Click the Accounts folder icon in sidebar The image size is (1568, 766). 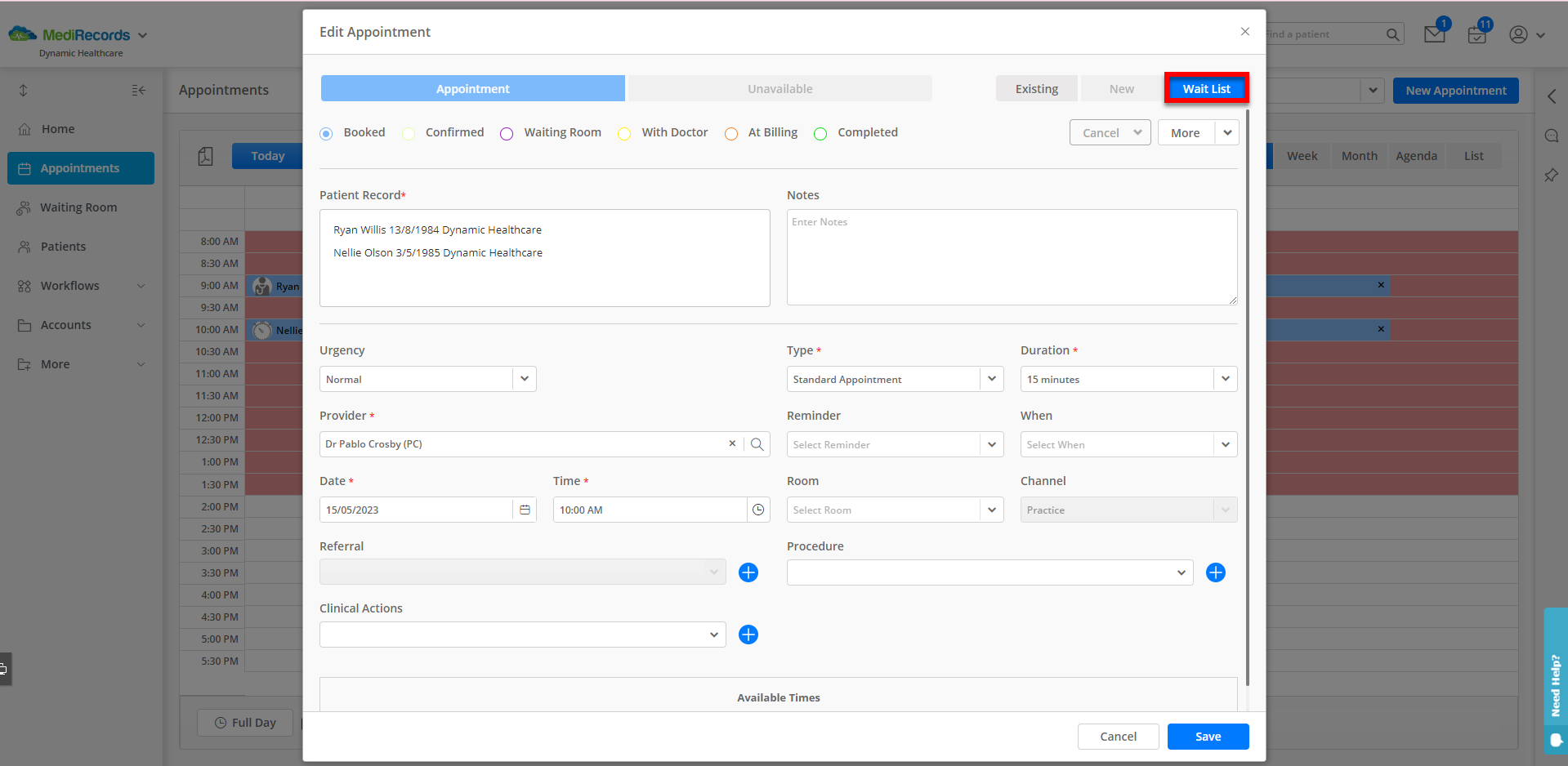pyautogui.click(x=25, y=325)
